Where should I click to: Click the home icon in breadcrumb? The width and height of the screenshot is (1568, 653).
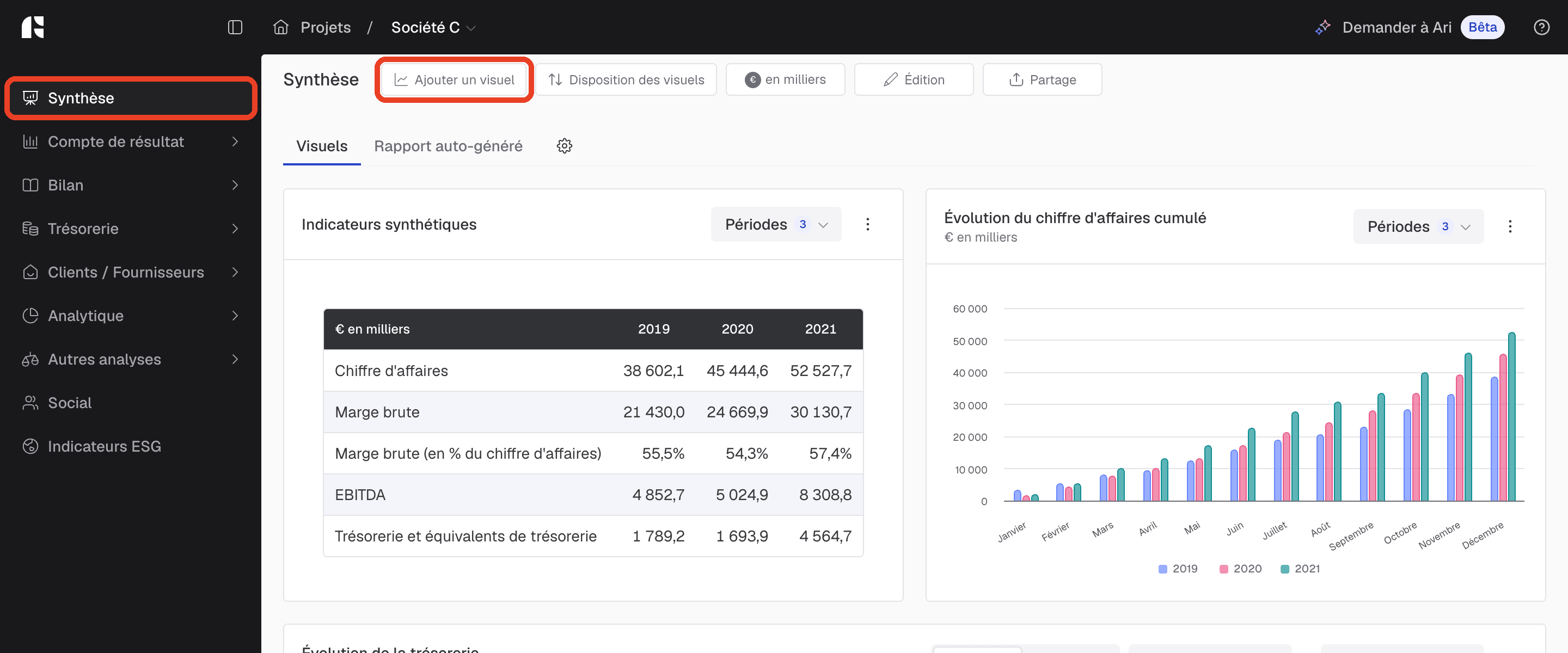coord(280,27)
